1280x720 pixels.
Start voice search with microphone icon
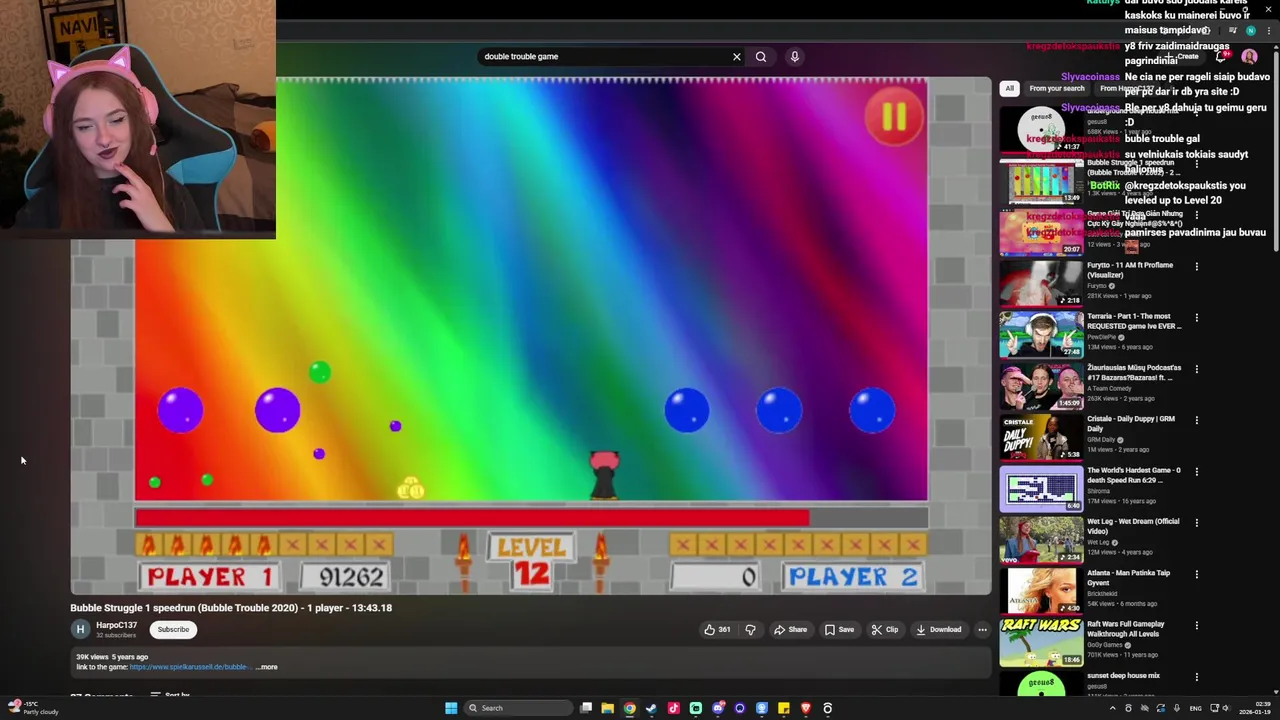[795, 57]
